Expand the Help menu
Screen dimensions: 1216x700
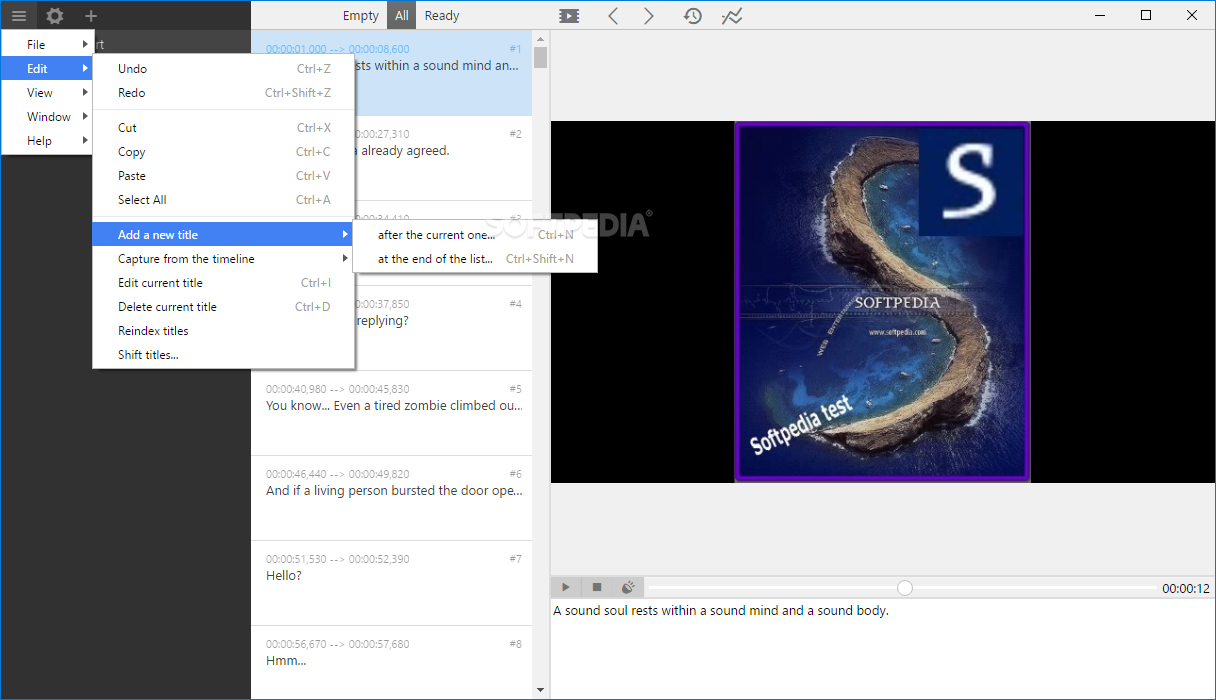47,141
